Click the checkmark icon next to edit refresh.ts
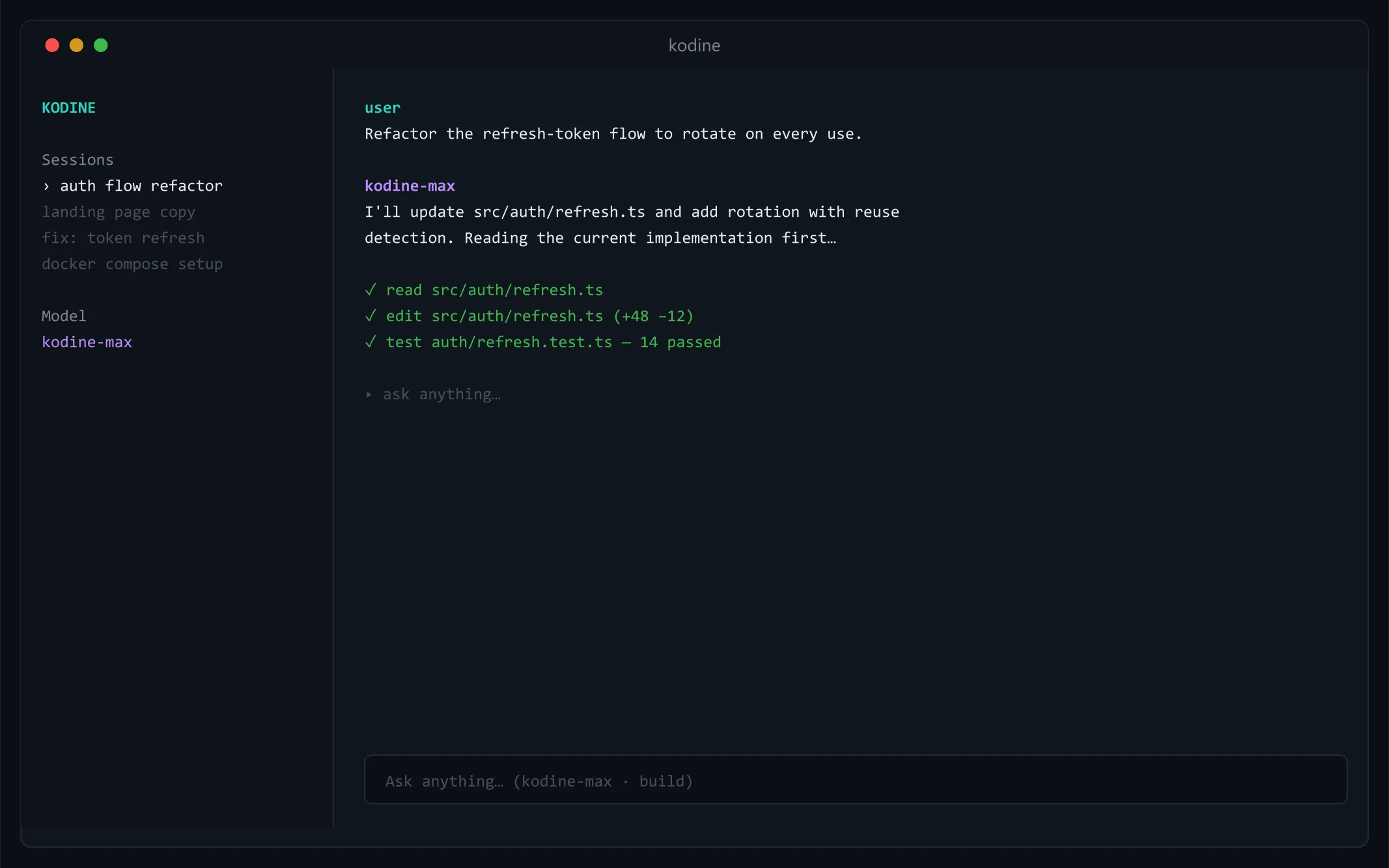This screenshot has height=868, width=1389. [371, 316]
